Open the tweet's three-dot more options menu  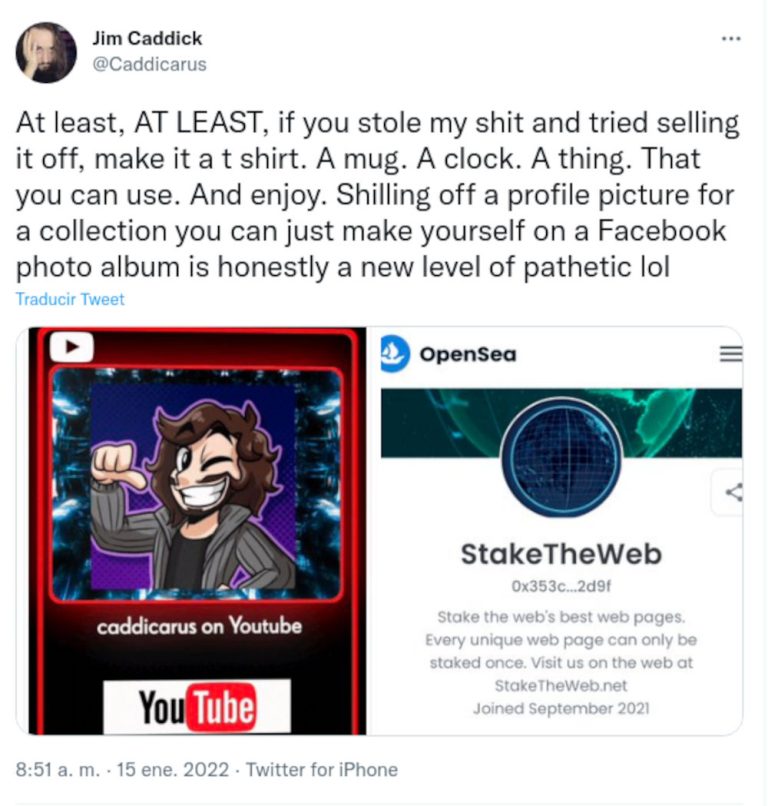730,39
